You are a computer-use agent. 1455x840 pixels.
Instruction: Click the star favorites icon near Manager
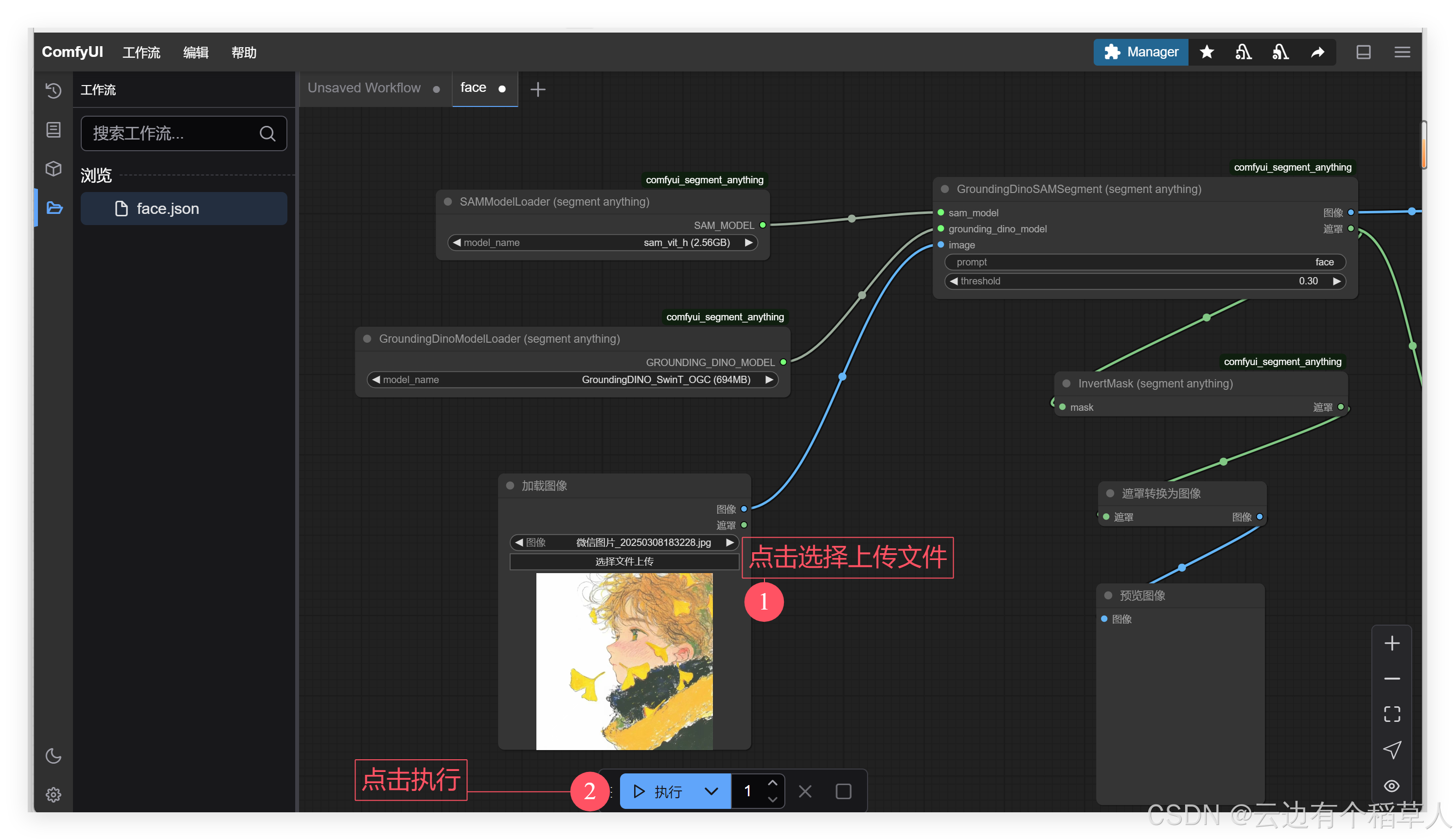1206,52
